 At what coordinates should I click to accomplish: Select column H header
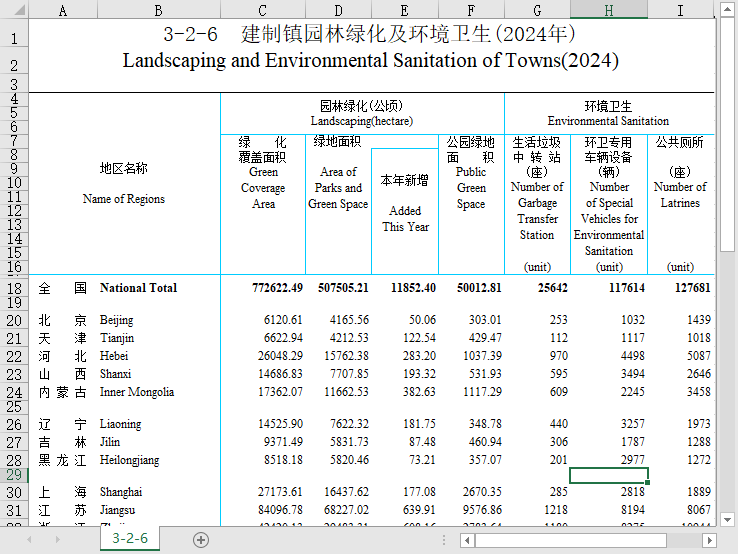pyautogui.click(x=609, y=9)
